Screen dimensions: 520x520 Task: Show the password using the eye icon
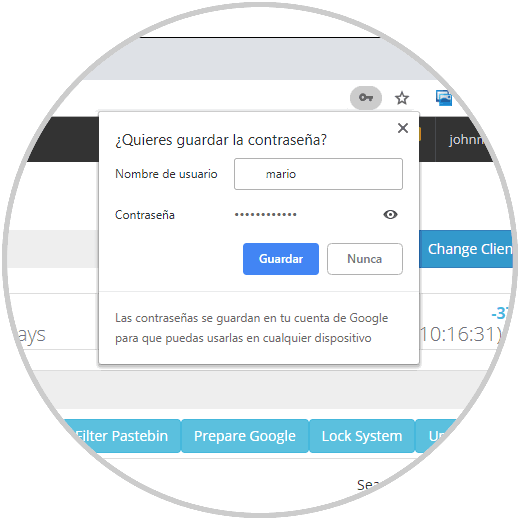pos(390,214)
